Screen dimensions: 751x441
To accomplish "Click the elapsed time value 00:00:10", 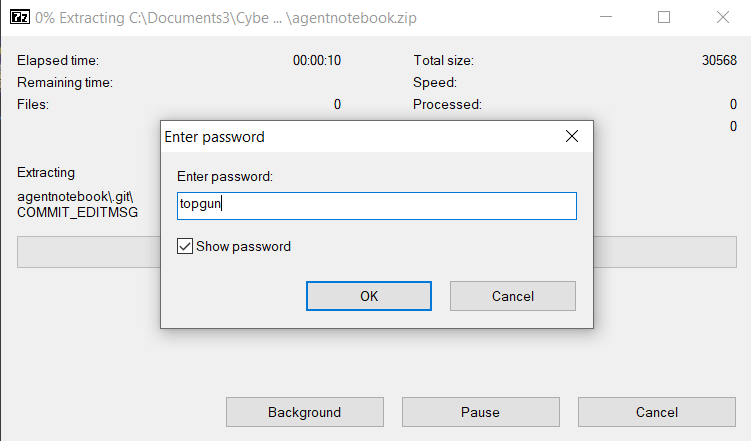I will (x=317, y=60).
